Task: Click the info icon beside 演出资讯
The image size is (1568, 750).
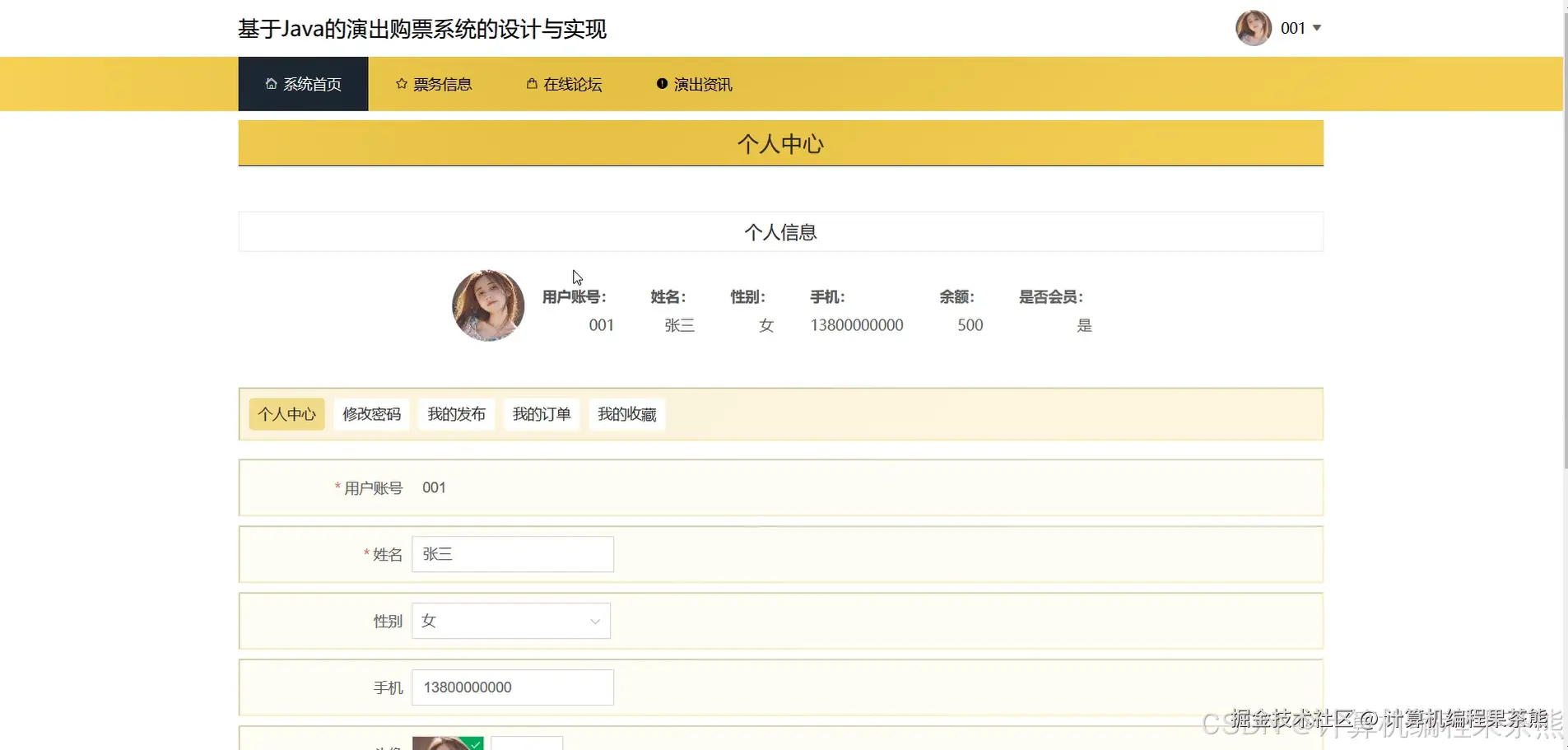Action: click(x=662, y=83)
